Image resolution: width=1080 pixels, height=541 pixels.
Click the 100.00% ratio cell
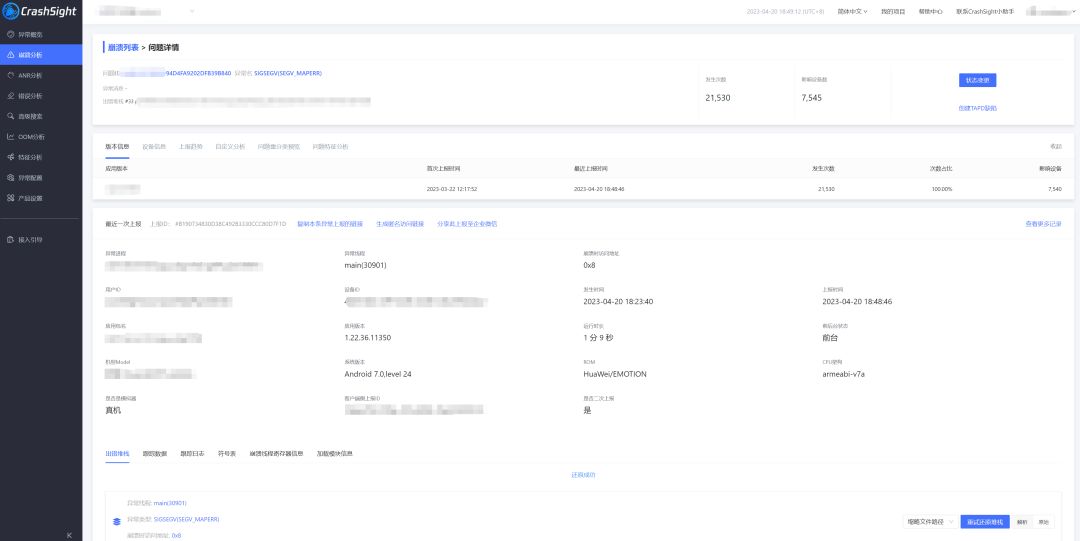click(x=942, y=189)
